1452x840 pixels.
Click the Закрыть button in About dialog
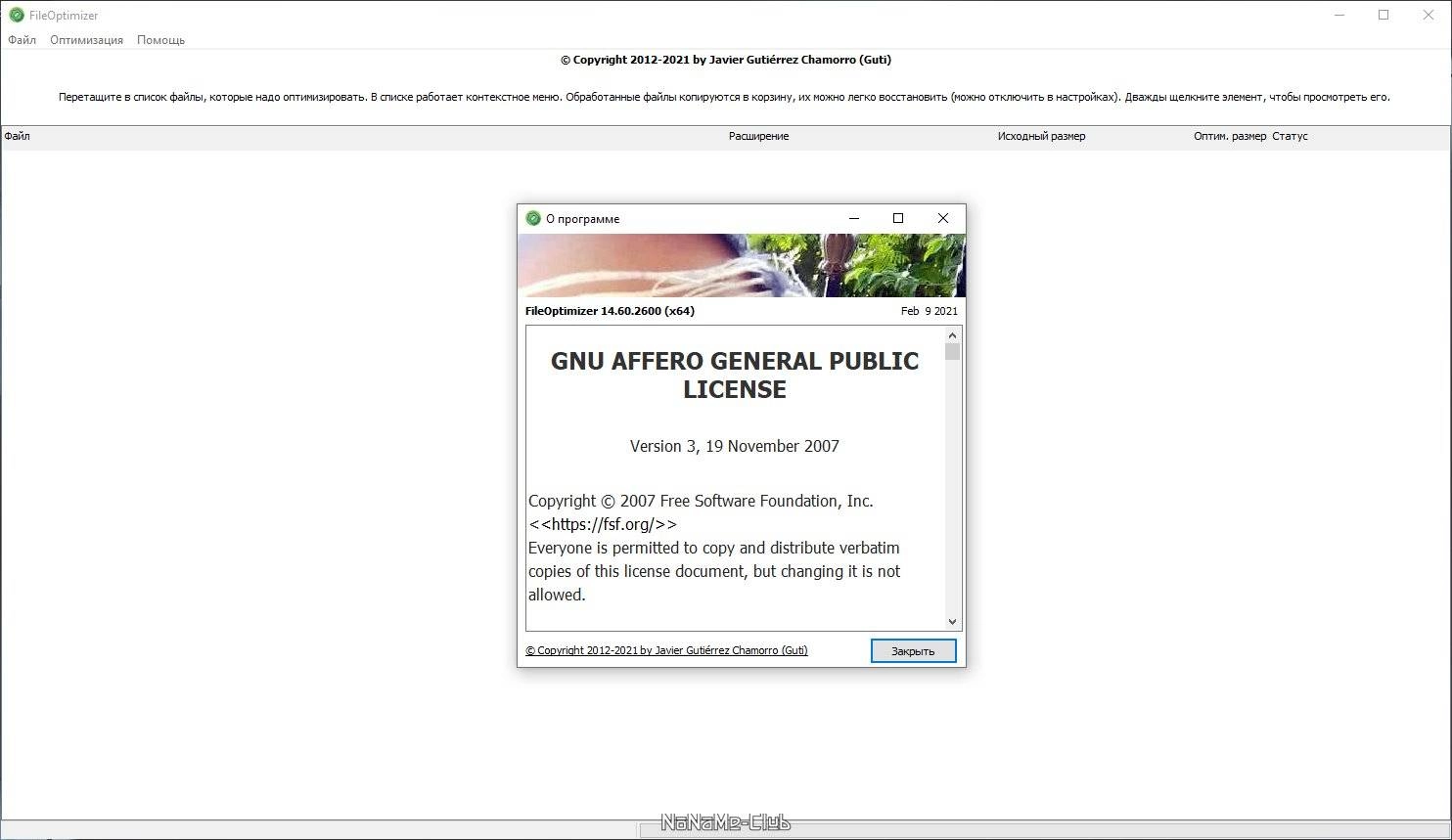(913, 650)
